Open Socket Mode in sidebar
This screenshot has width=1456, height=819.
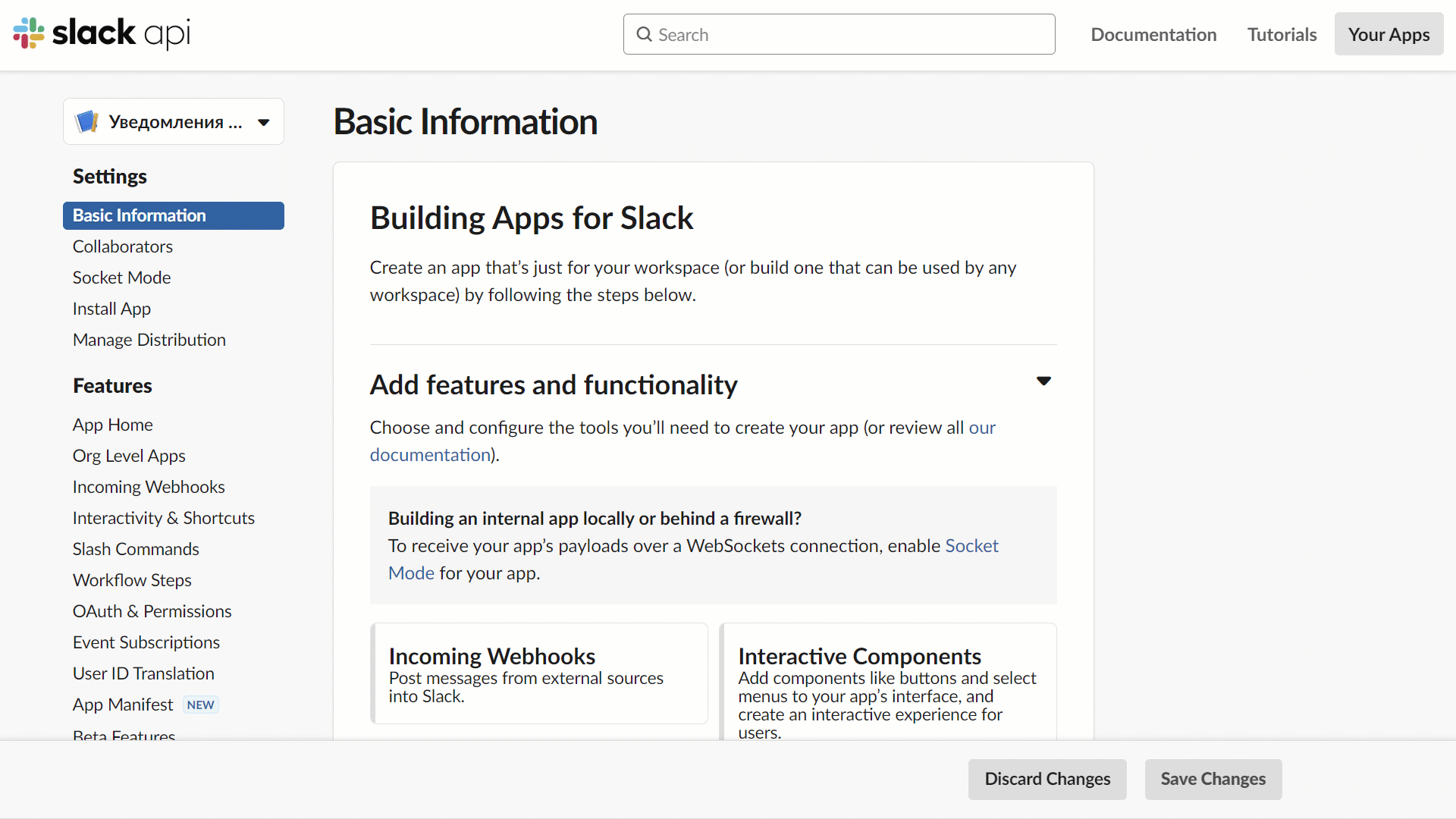click(121, 278)
